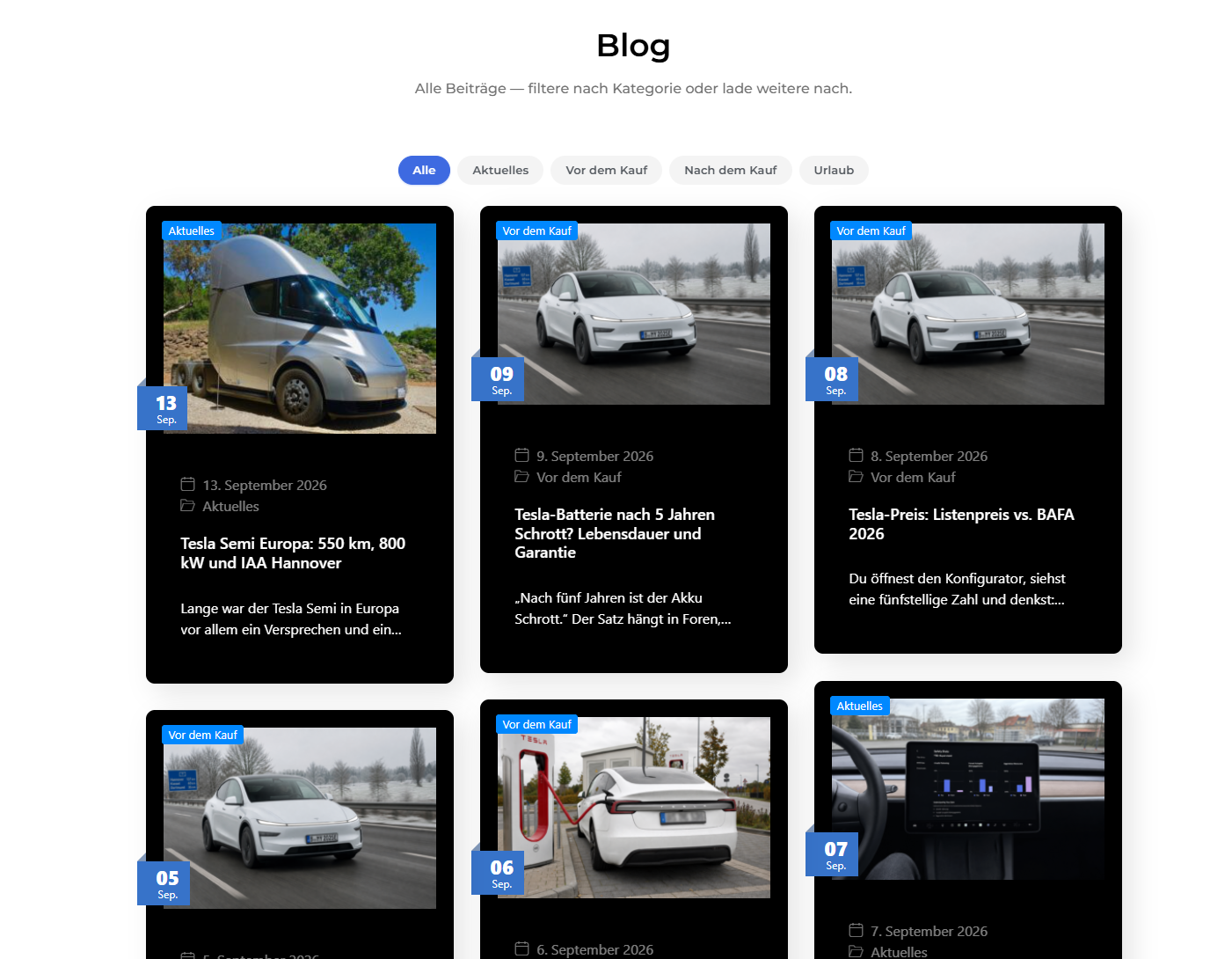Screen dimensions: 1232x959
Task: Click the 07 Sep date badge
Action: [832, 854]
